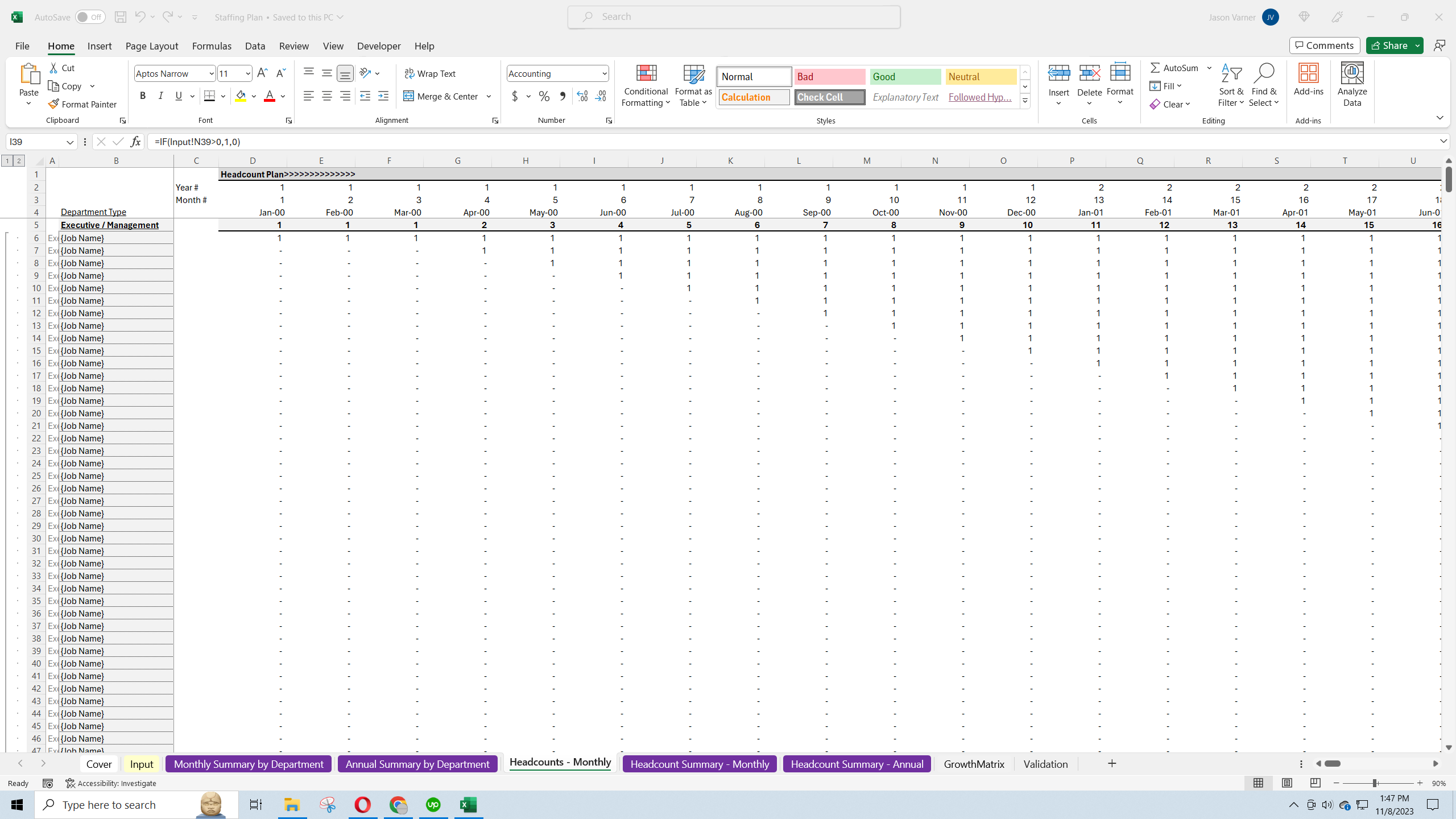Screen dimensions: 1456x819
Task: Open Format as Table gallery
Action: pyautogui.click(x=693, y=85)
